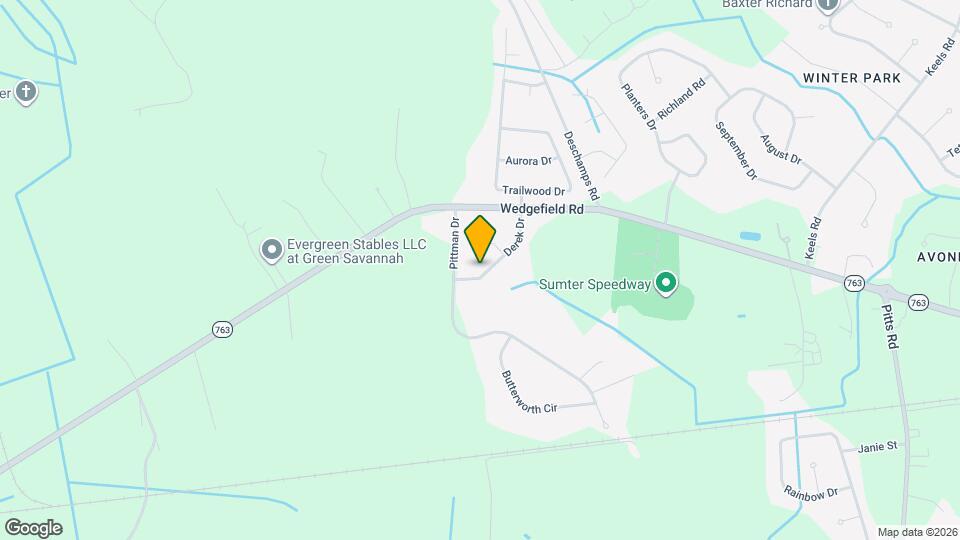Select the Baxter Richard location pin
960x540 pixels.
pyautogui.click(x=828, y=6)
